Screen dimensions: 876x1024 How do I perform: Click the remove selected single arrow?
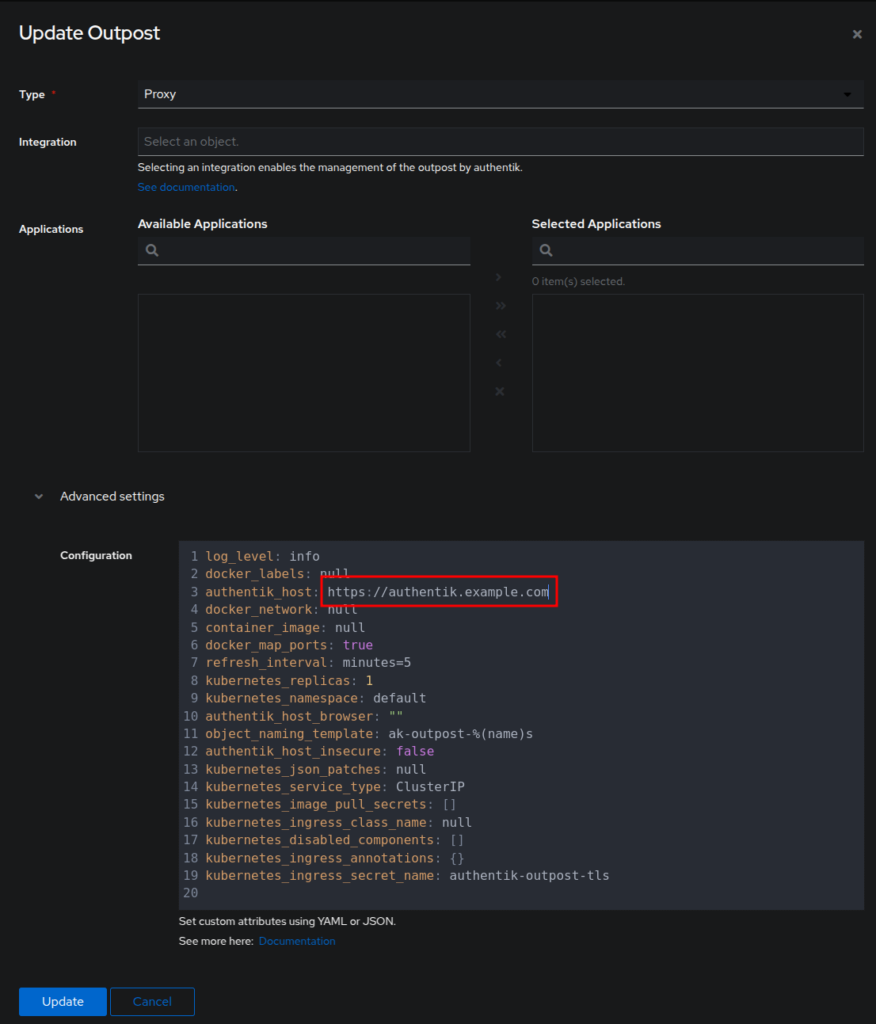(x=498, y=362)
